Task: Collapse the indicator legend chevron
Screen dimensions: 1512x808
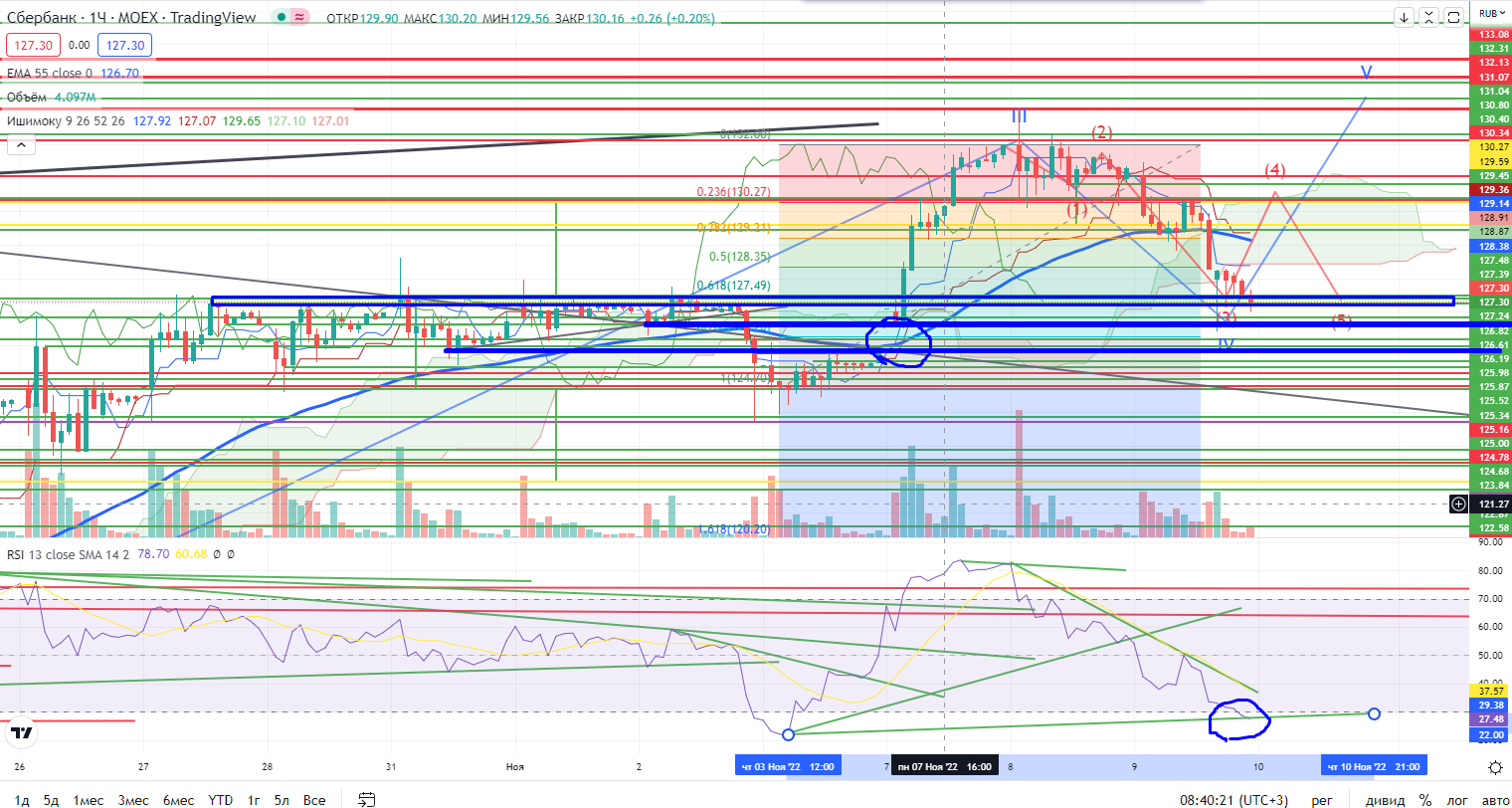Action: pyautogui.click(x=19, y=146)
